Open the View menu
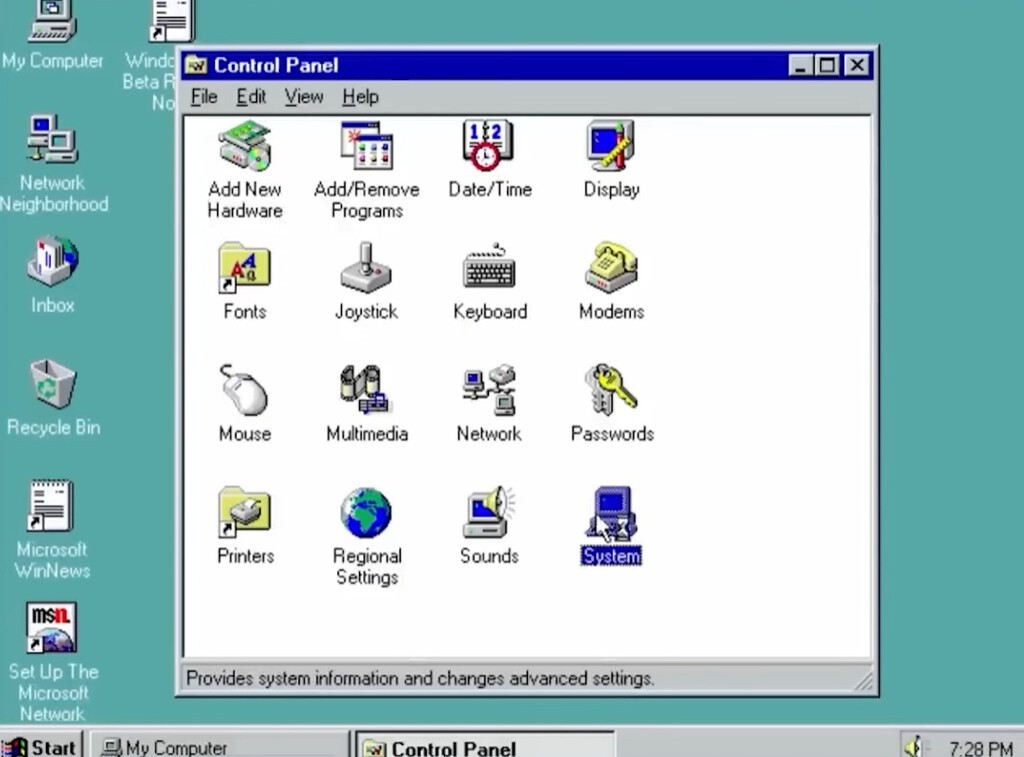1024x757 pixels. 304,97
